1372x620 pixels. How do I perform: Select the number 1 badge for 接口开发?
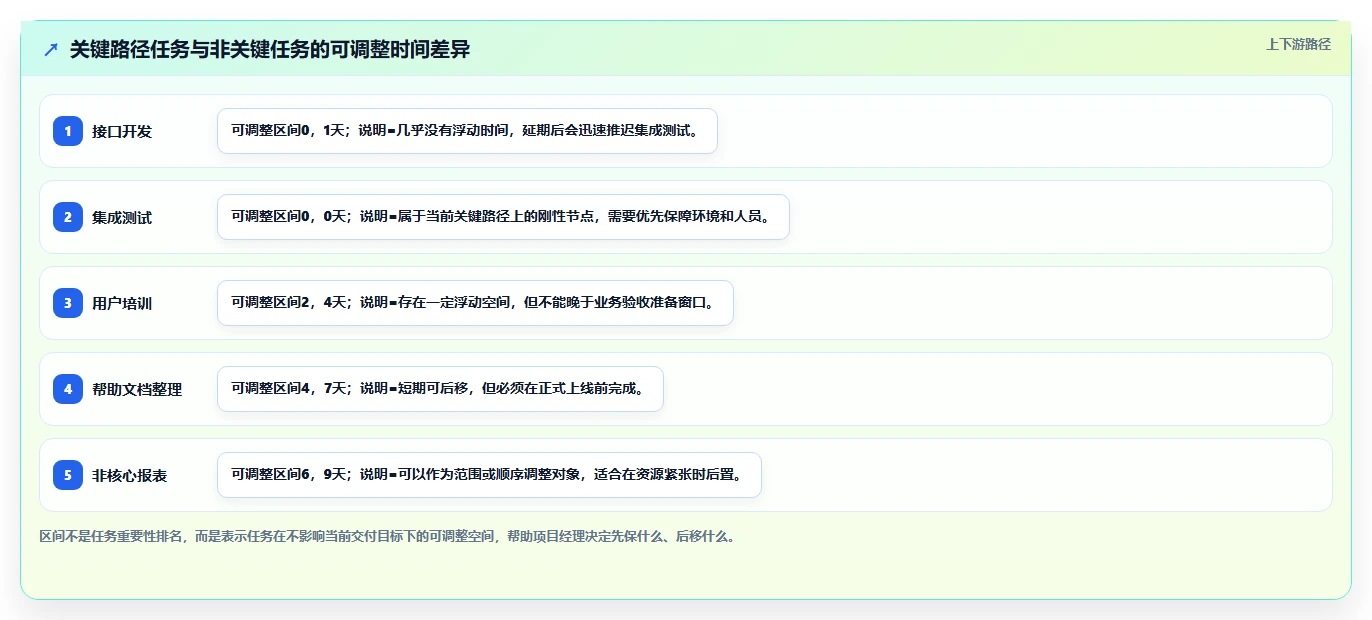[68, 131]
